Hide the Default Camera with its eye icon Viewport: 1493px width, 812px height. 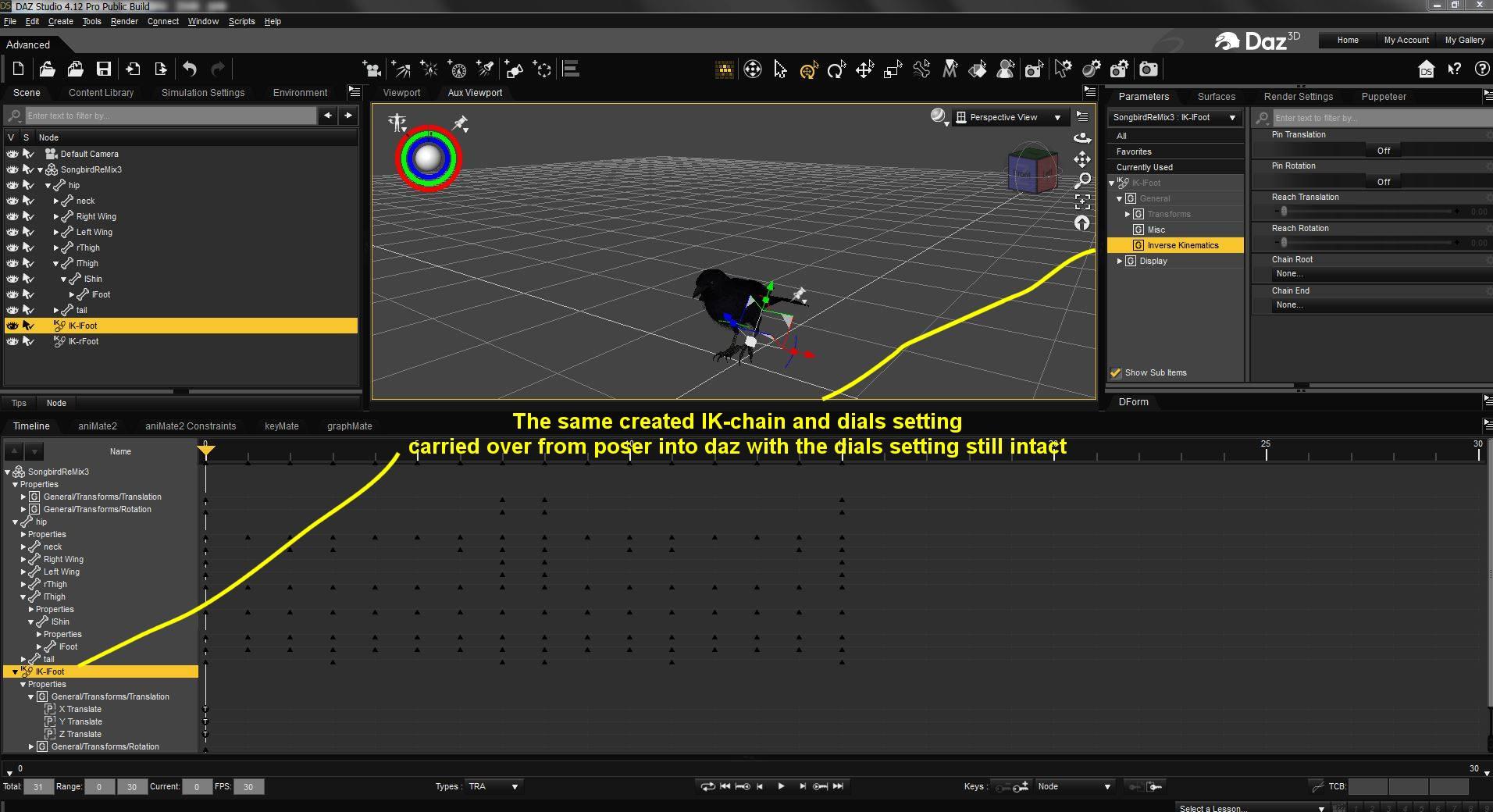coord(12,154)
